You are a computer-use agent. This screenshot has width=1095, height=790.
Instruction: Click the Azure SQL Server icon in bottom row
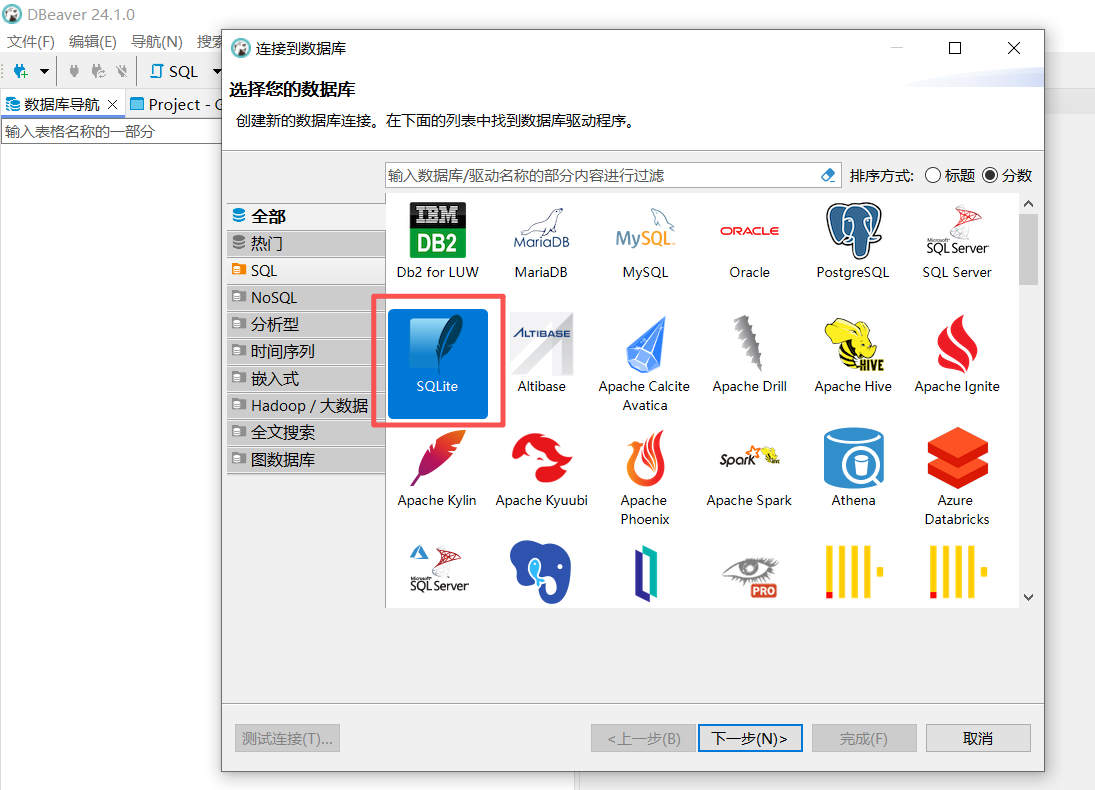point(439,569)
